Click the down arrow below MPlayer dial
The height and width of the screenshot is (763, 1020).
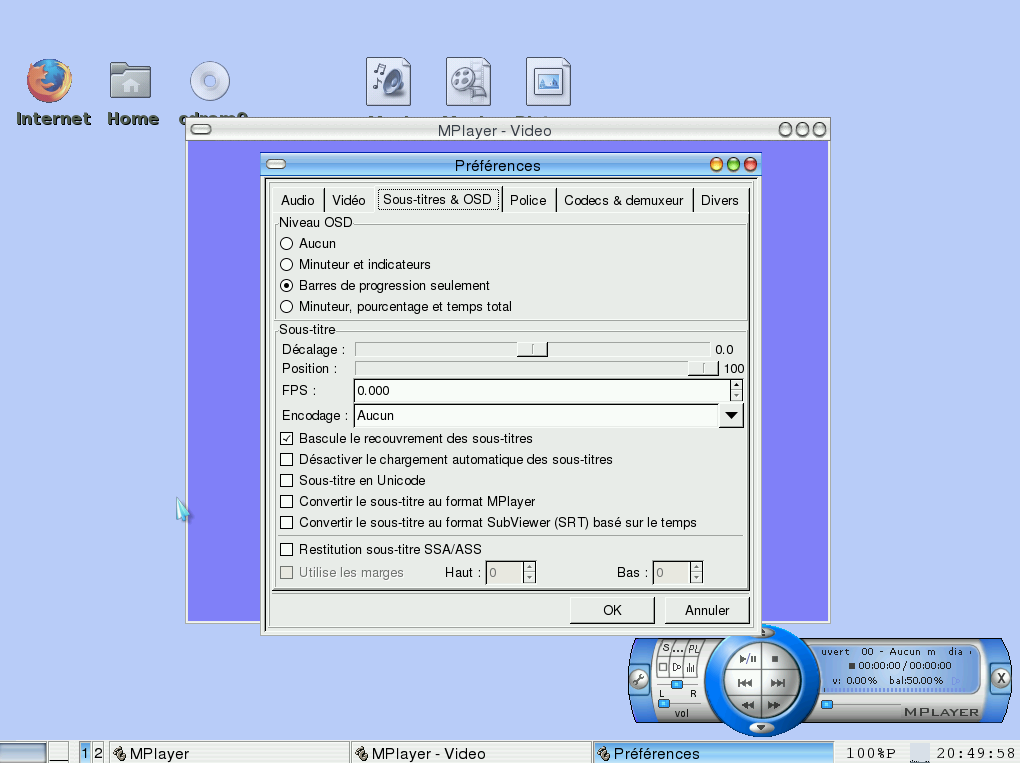pyautogui.click(x=761, y=727)
